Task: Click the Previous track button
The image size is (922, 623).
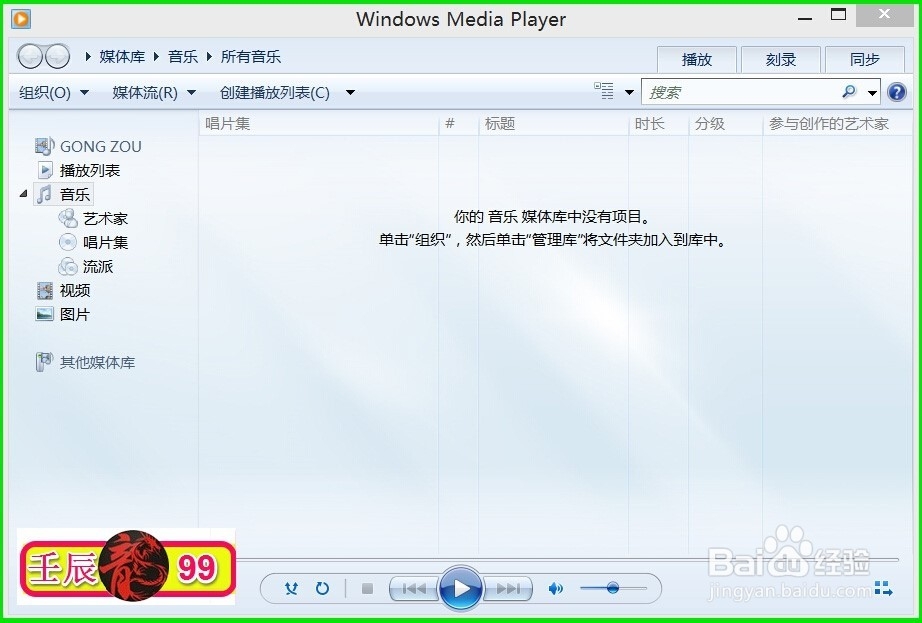Action: click(414, 588)
